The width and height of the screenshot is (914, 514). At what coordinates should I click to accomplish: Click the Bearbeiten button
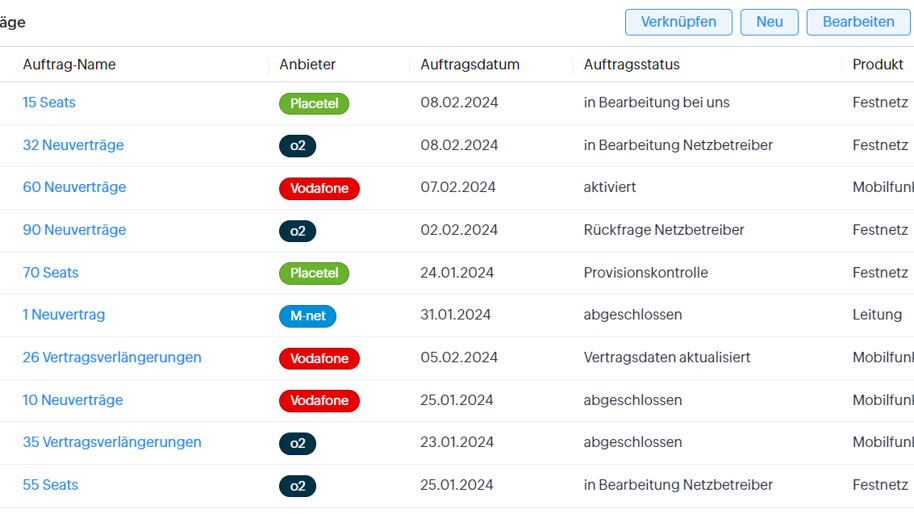coord(858,22)
